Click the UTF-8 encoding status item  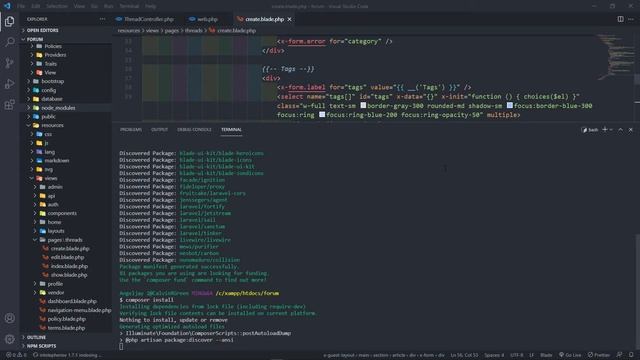(516, 355)
